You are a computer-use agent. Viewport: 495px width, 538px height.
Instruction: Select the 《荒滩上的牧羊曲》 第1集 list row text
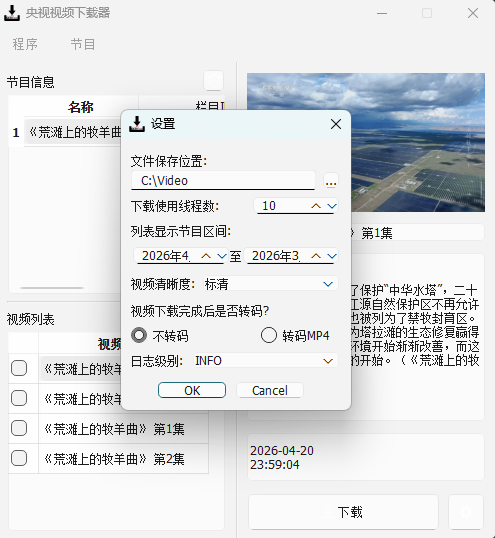point(114,429)
